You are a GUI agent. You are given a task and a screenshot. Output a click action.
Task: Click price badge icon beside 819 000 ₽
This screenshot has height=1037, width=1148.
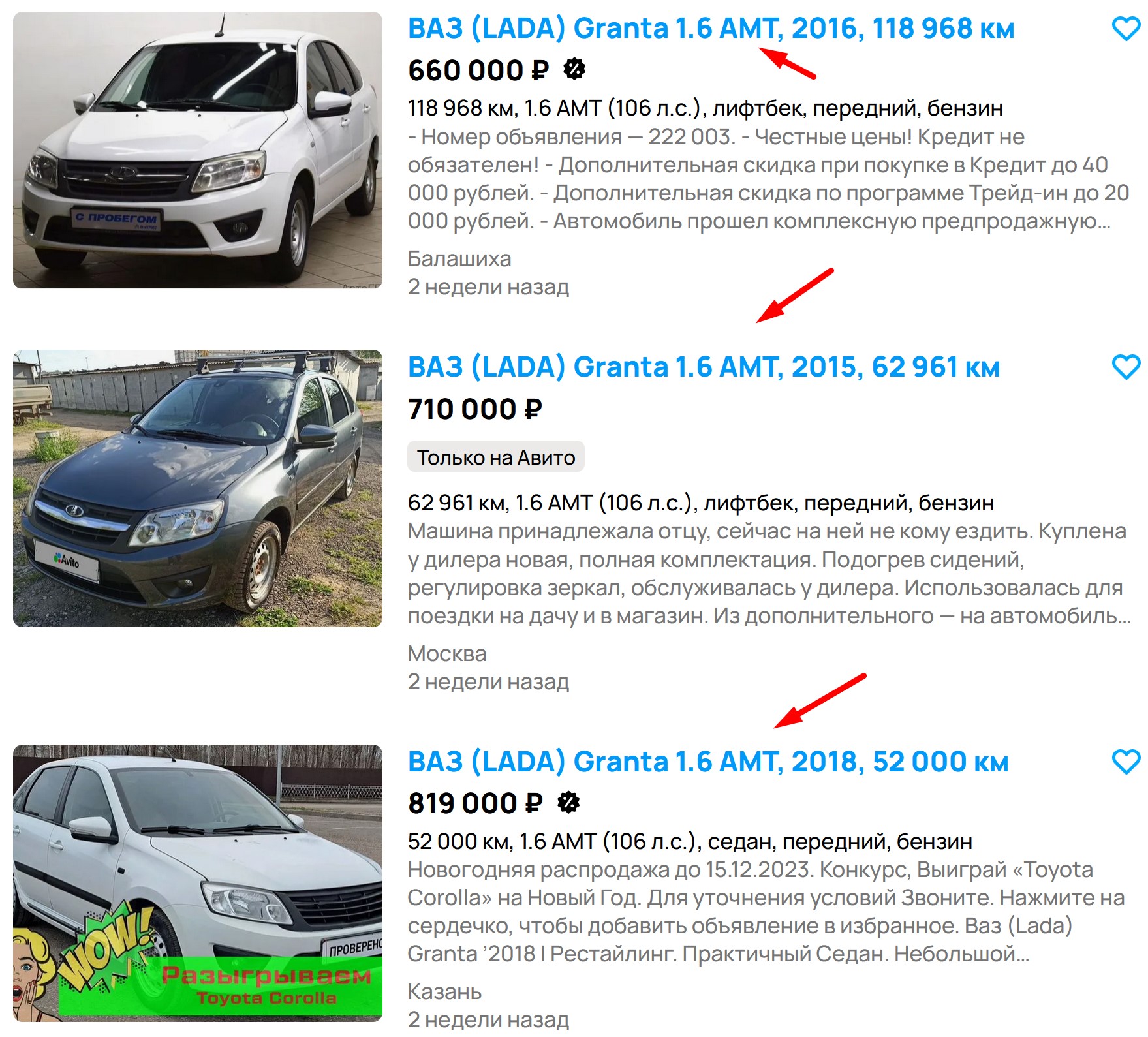pyautogui.click(x=568, y=803)
